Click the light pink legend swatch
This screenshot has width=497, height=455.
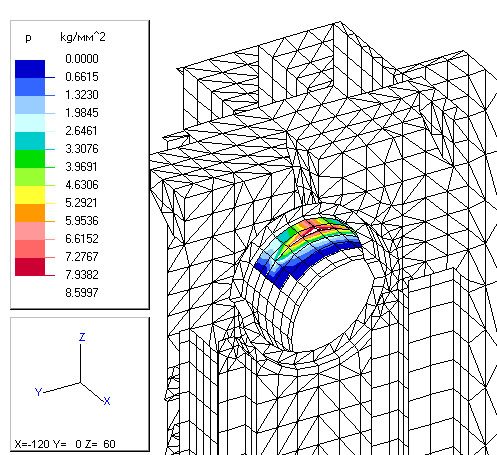point(30,231)
